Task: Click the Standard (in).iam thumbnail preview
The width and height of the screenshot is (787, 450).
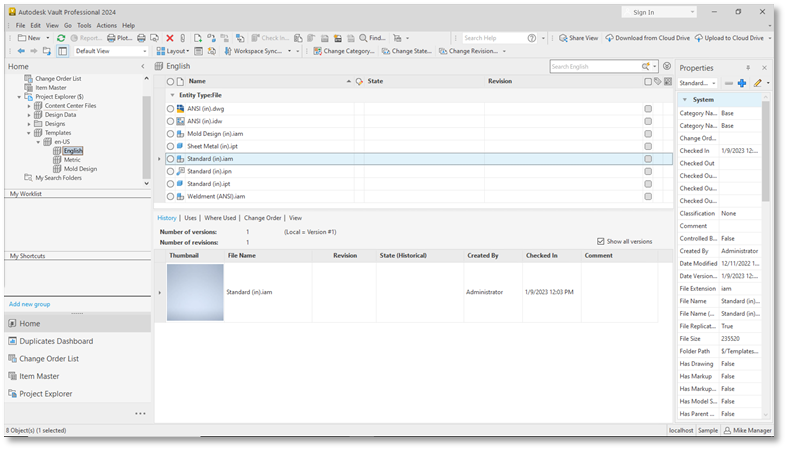Action: (x=195, y=292)
